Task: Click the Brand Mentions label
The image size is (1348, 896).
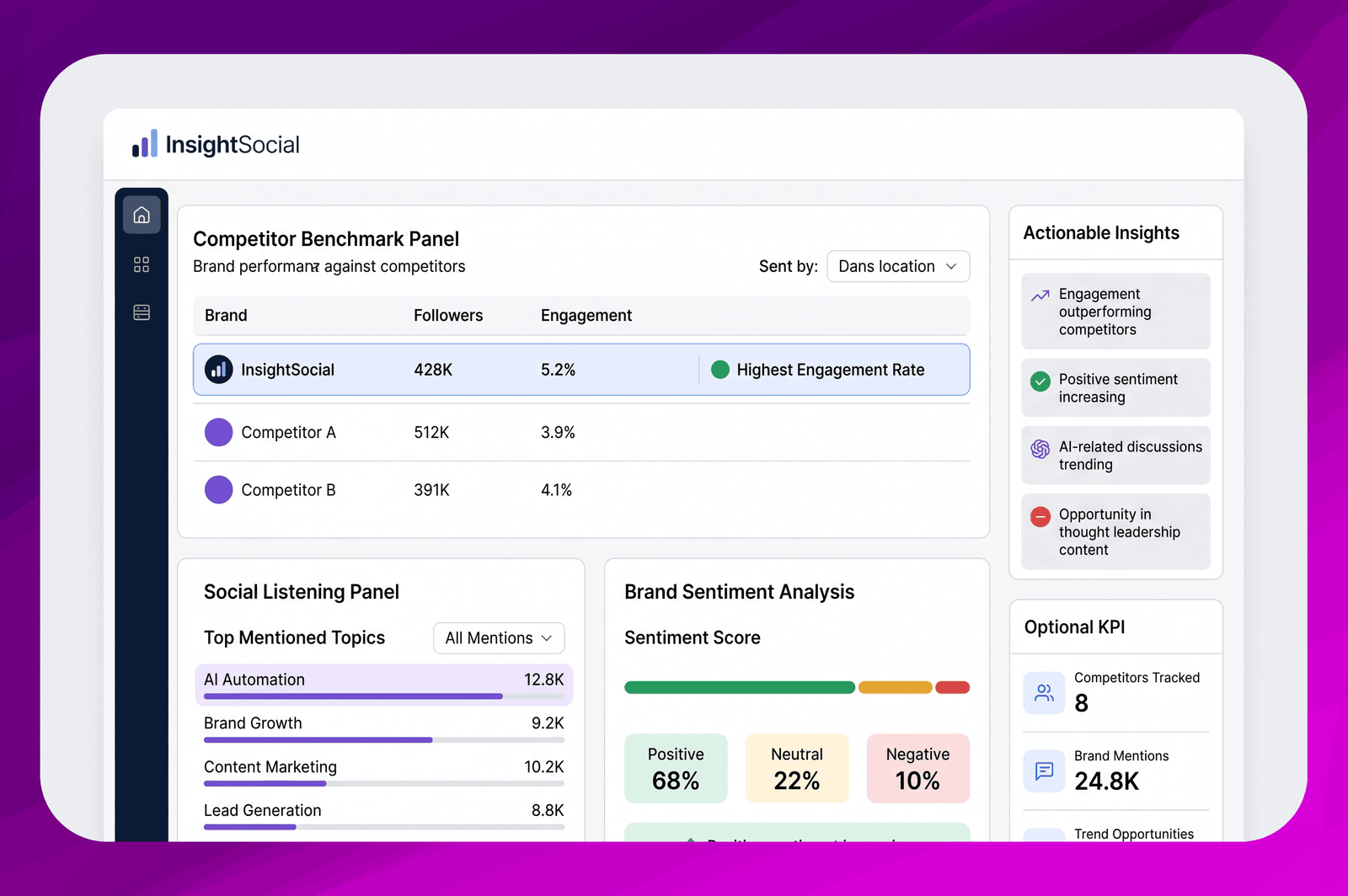Action: click(x=1121, y=756)
